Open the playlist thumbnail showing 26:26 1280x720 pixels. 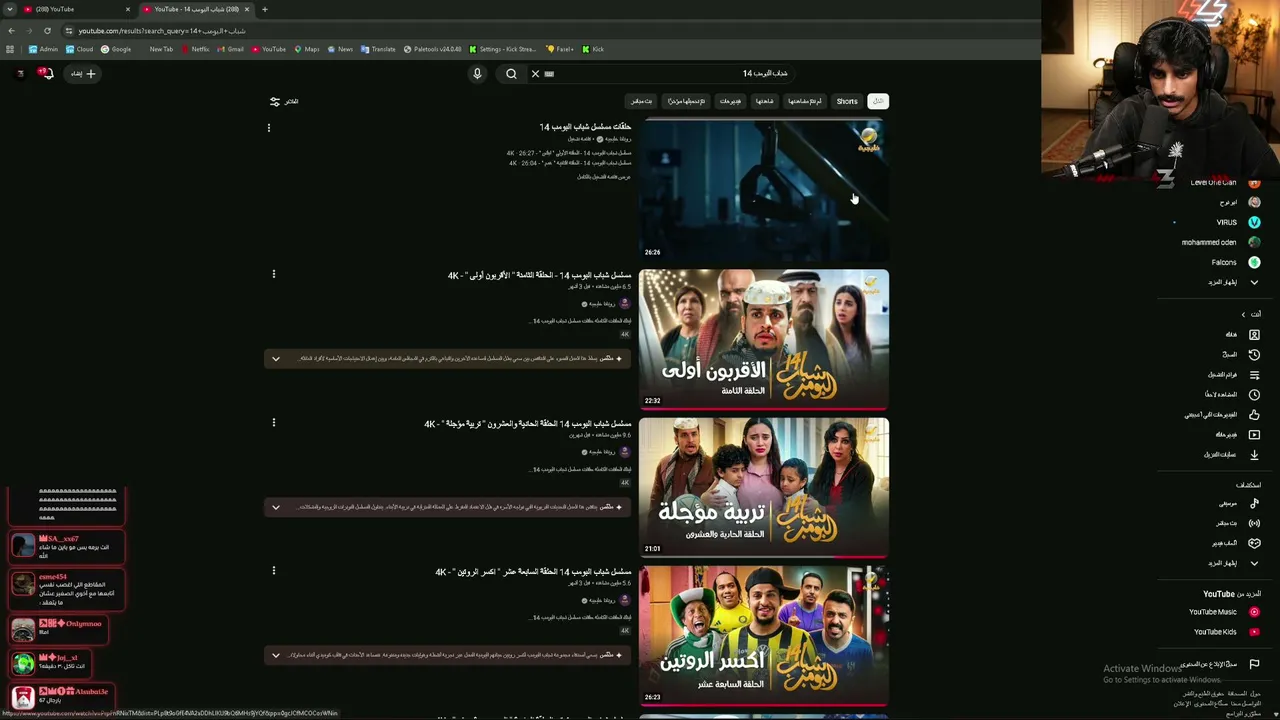764,191
